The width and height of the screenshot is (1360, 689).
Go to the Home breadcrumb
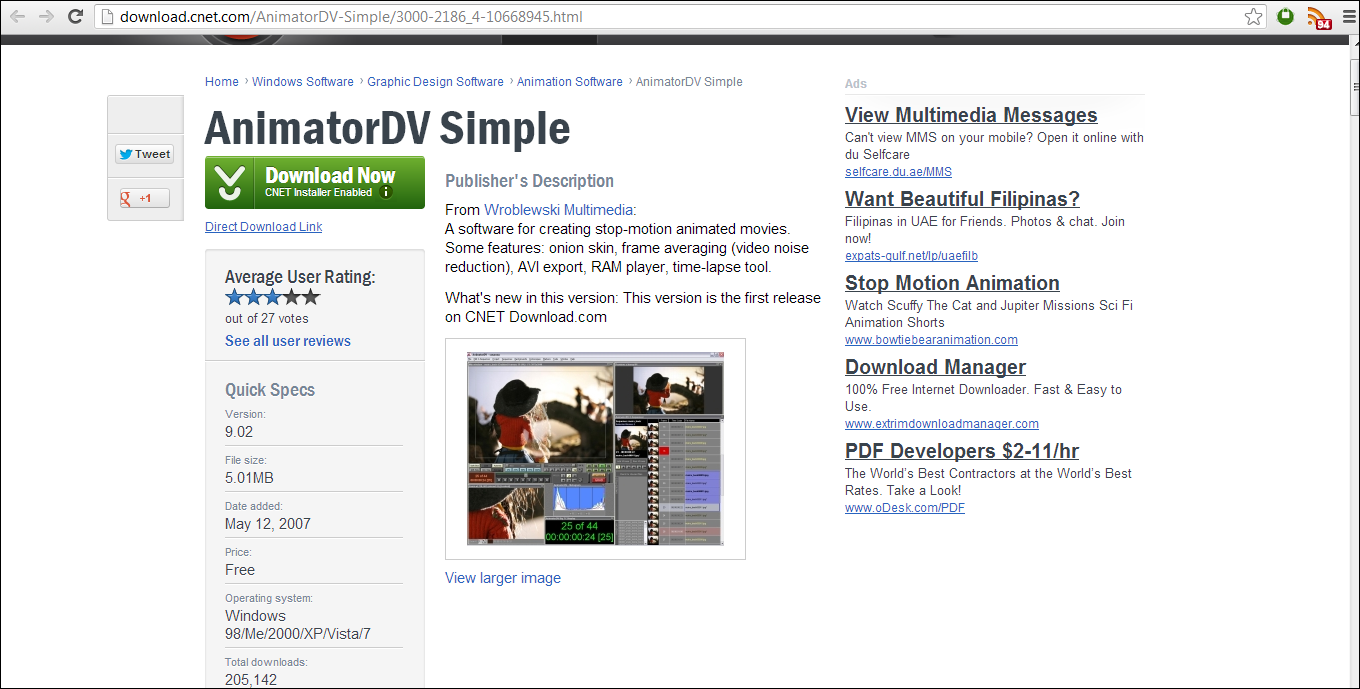222,82
